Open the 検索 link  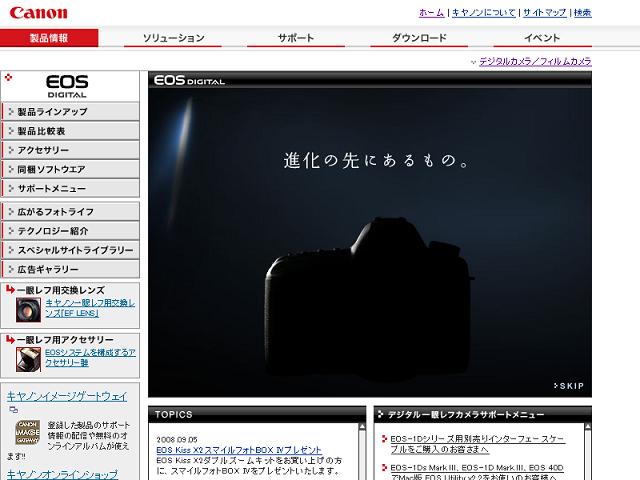point(582,13)
